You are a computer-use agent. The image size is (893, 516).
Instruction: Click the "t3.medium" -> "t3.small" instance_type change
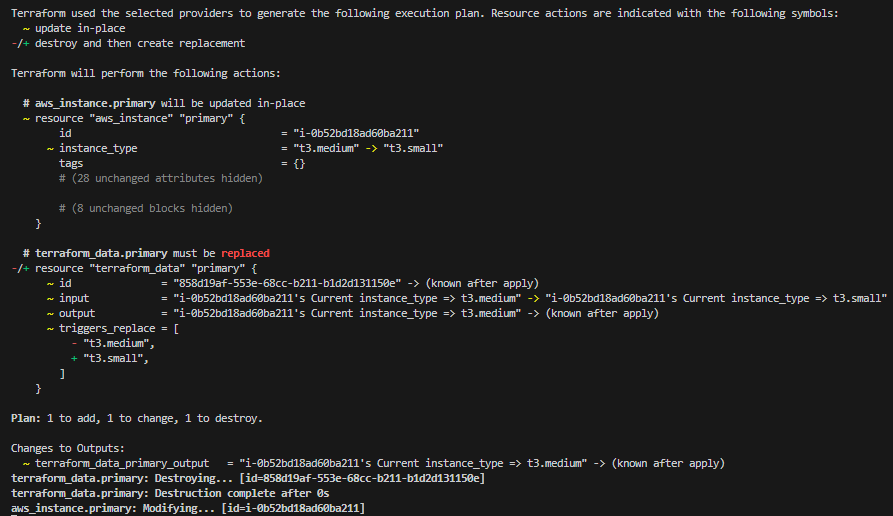pyautogui.click(x=368, y=148)
